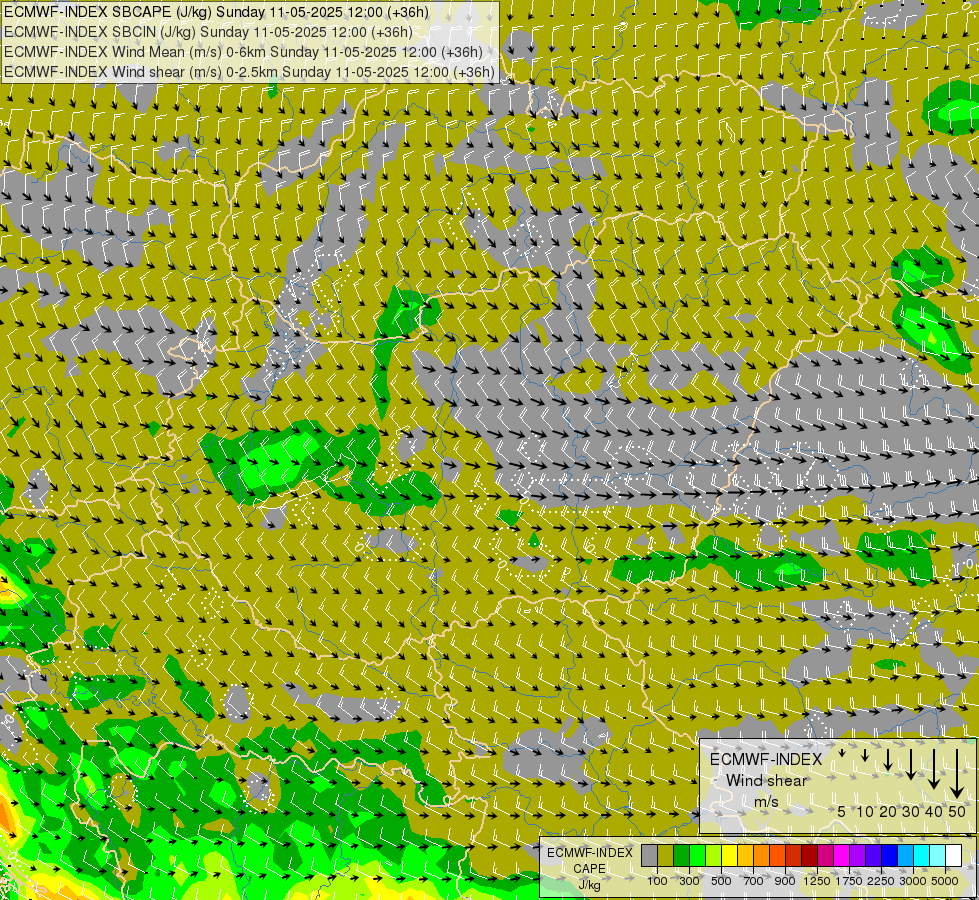The height and width of the screenshot is (900, 979).
Task: Click the 500 value on the CAPE scale
Action: [x=721, y=881]
